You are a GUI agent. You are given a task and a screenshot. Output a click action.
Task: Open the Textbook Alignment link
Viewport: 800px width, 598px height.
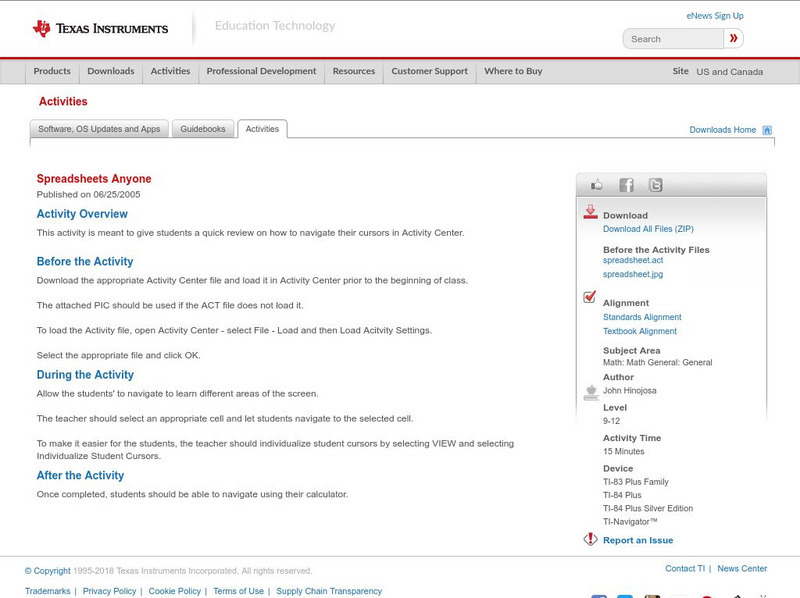[640, 331]
